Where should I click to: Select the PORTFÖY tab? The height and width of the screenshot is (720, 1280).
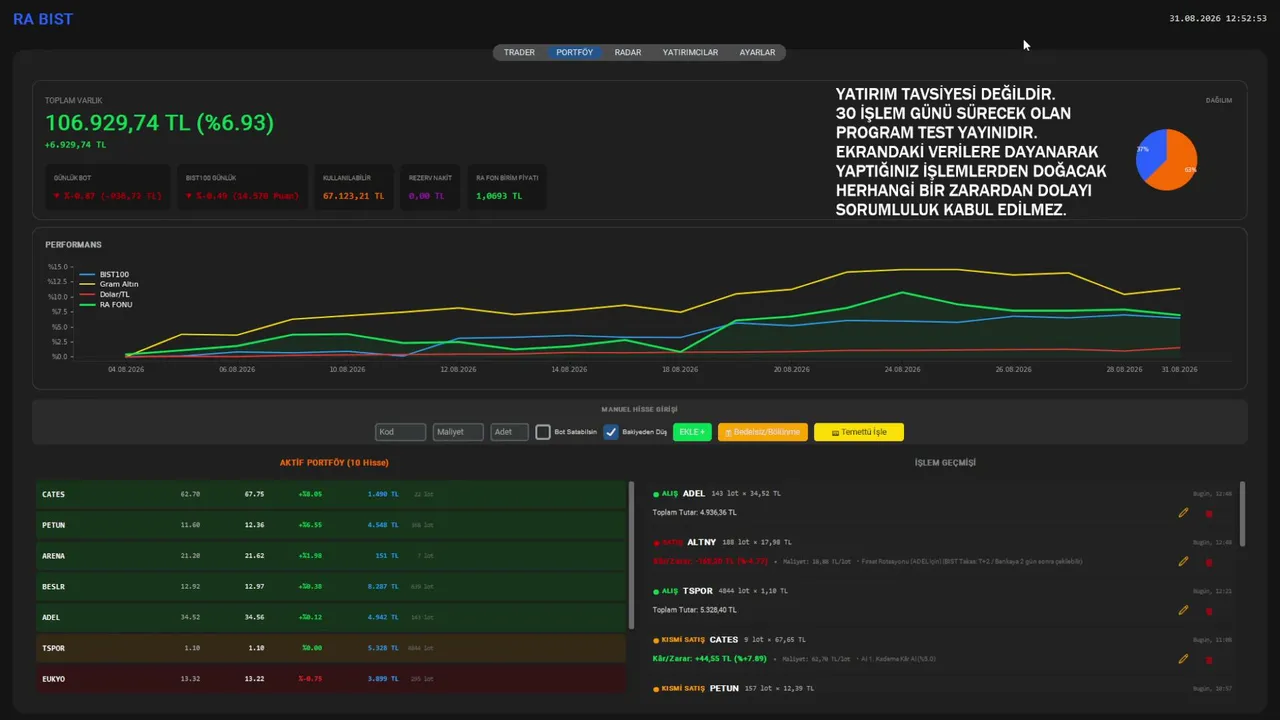(575, 52)
